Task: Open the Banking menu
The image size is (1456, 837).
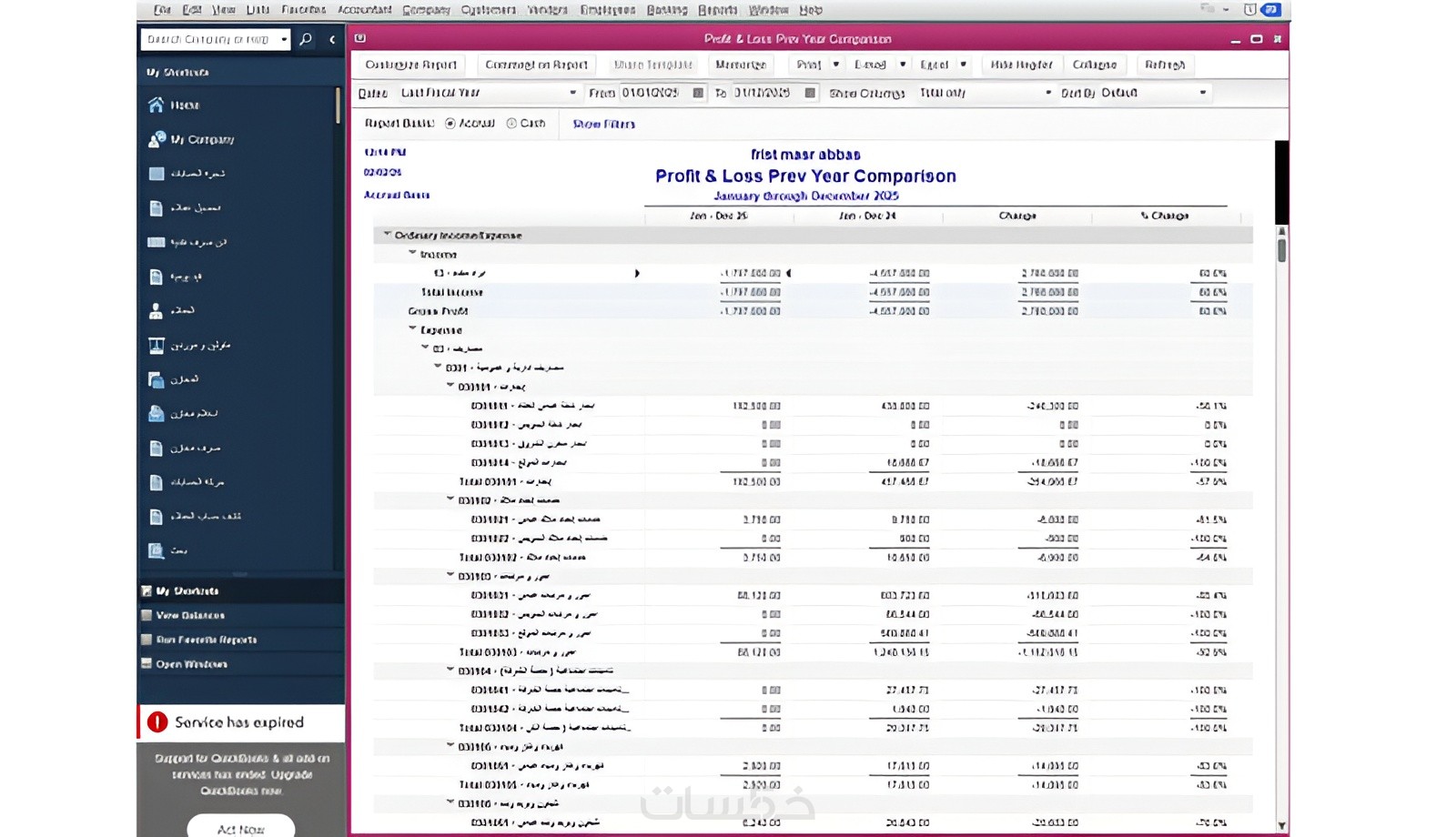Action: 667,10
